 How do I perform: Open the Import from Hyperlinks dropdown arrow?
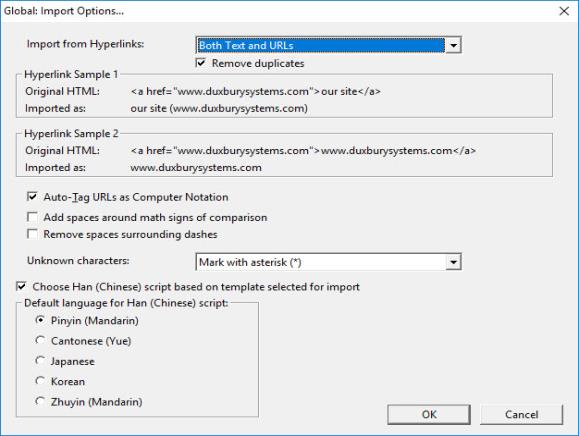click(x=453, y=45)
